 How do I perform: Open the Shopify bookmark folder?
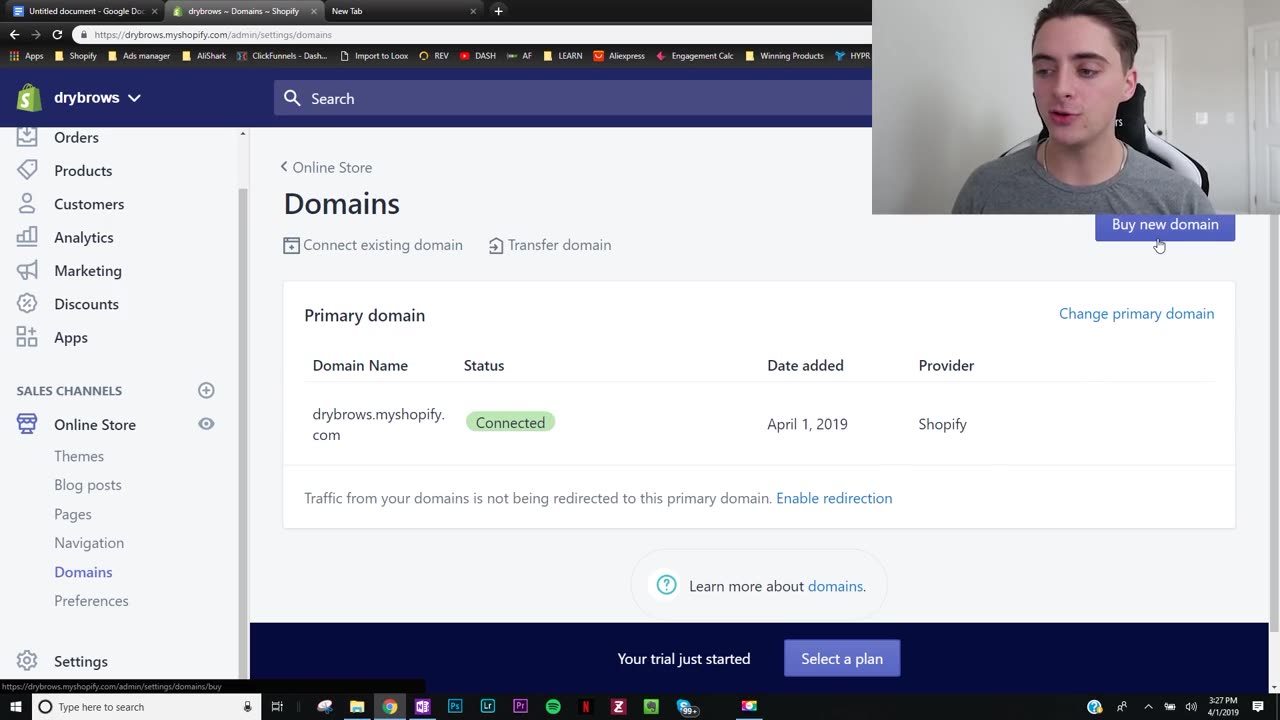point(76,56)
